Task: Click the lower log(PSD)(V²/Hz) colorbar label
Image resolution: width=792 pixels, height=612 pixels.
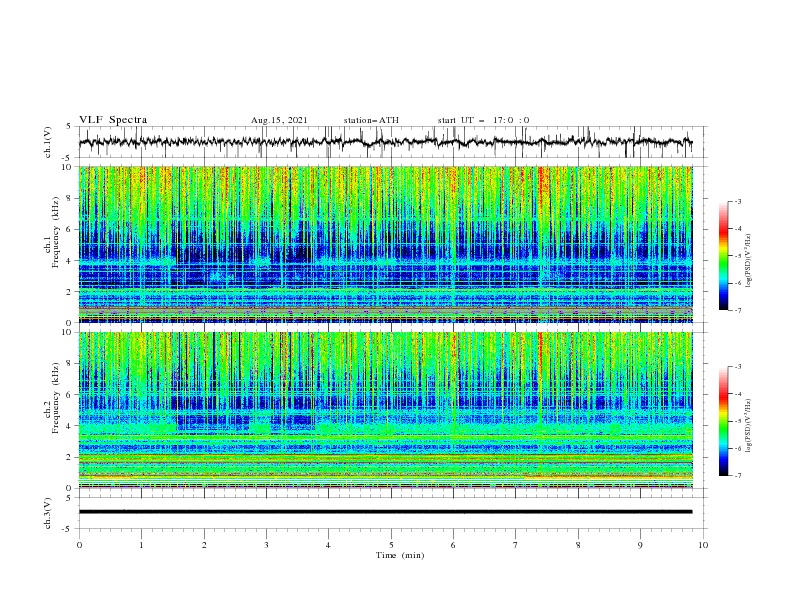Action: (748, 425)
